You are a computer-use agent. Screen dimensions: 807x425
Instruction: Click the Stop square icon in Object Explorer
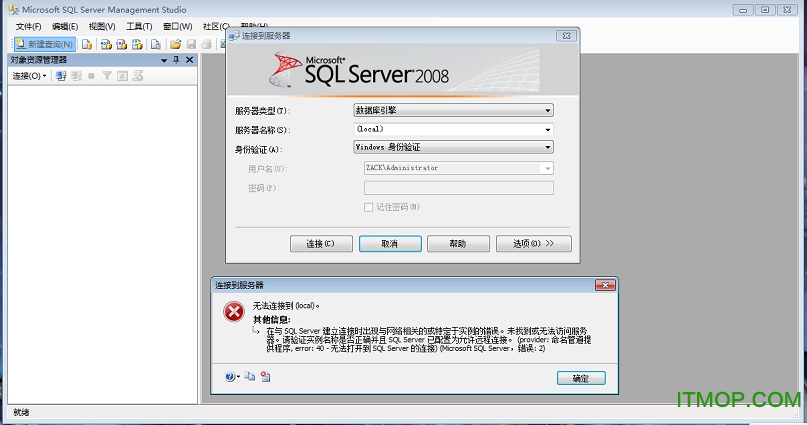point(92,76)
